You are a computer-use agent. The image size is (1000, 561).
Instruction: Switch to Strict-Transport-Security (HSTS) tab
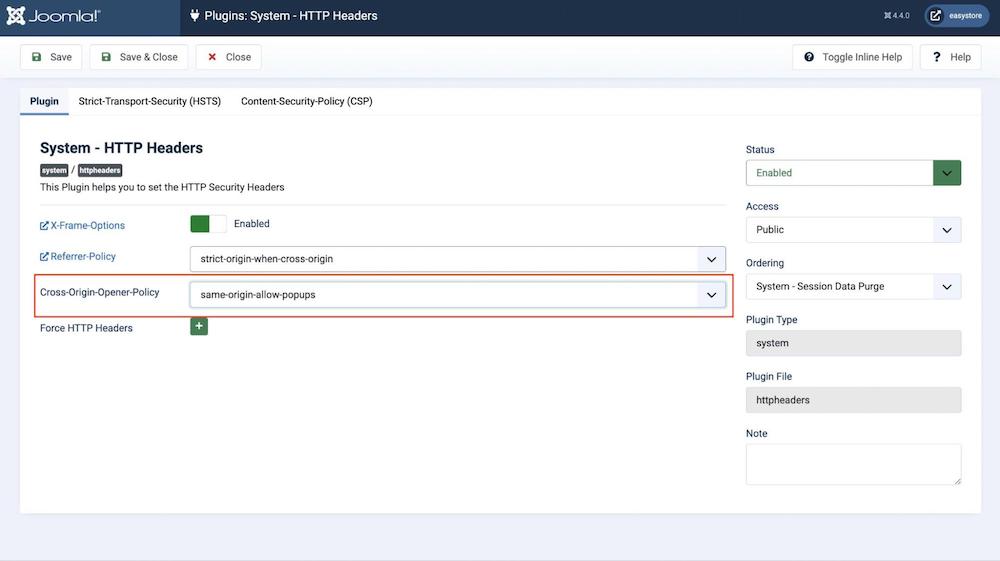[150, 101]
